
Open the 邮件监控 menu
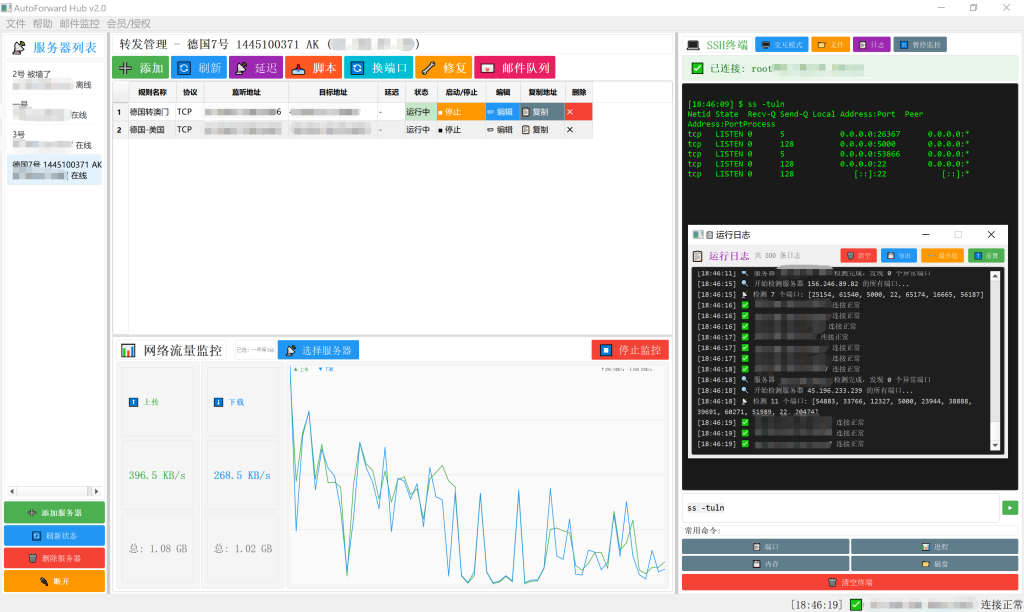[80, 24]
